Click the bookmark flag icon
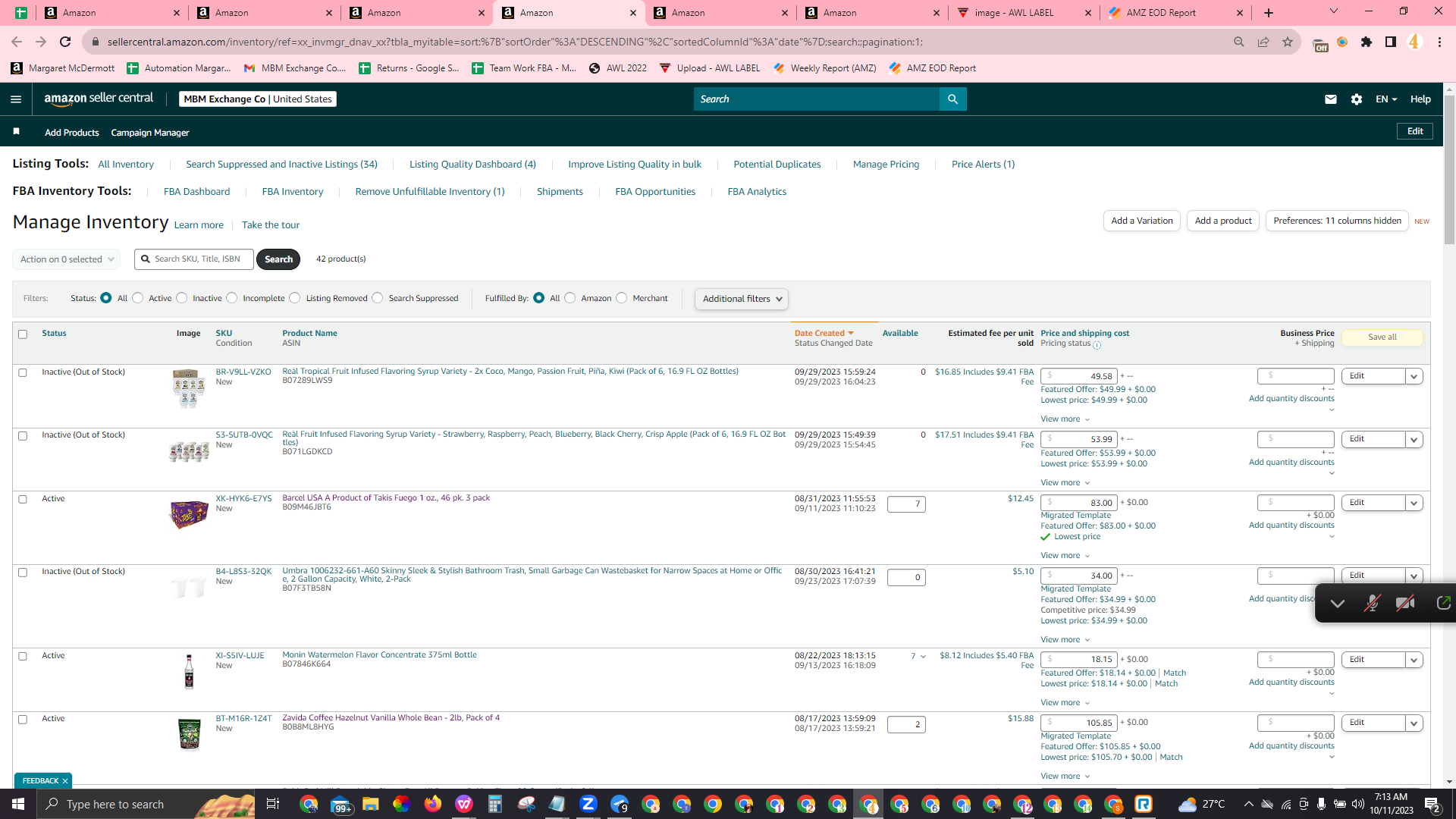The height and width of the screenshot is (819, 1456). (x=16, y=132)
